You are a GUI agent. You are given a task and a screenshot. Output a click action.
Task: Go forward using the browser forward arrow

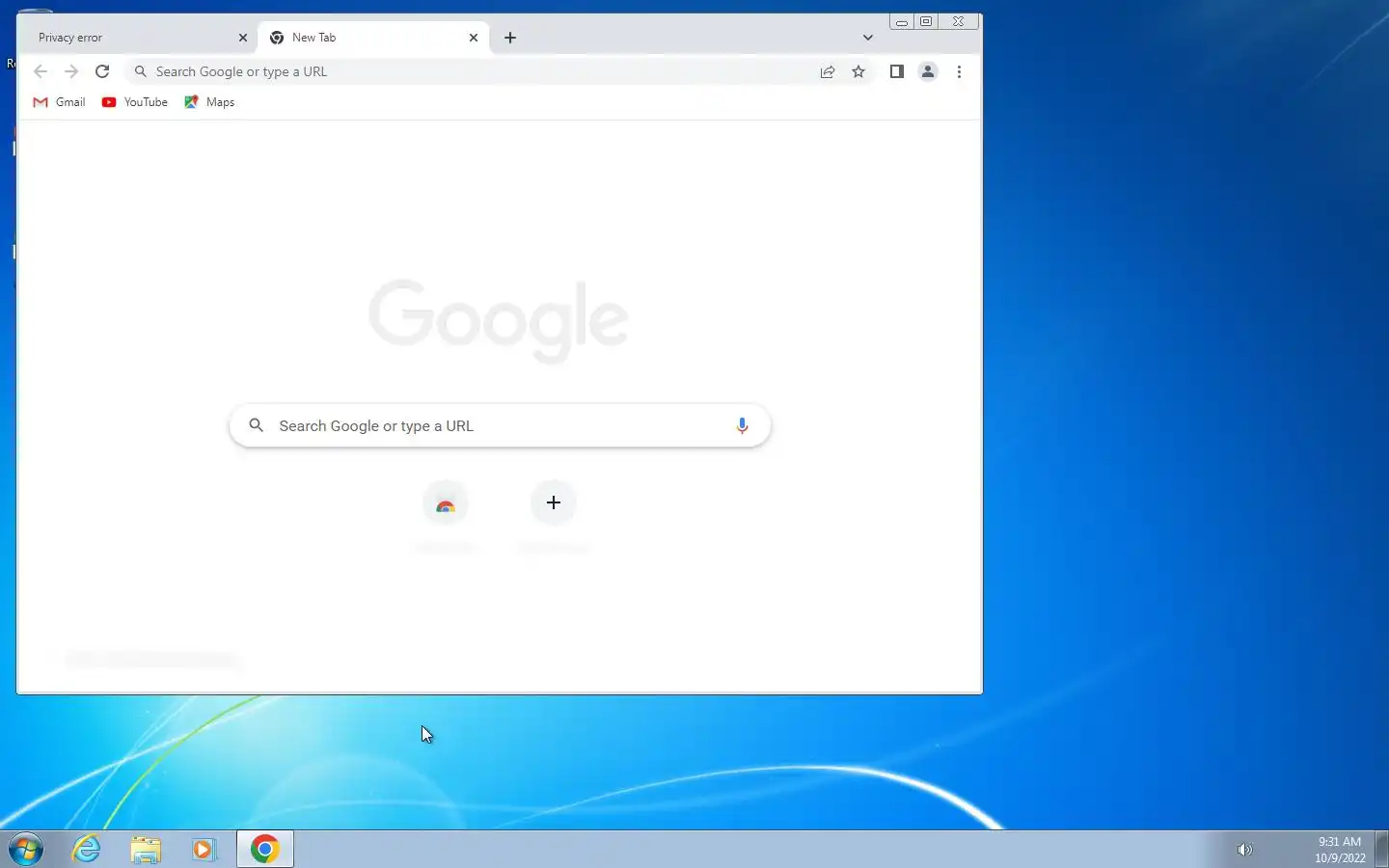click(71, 71)
